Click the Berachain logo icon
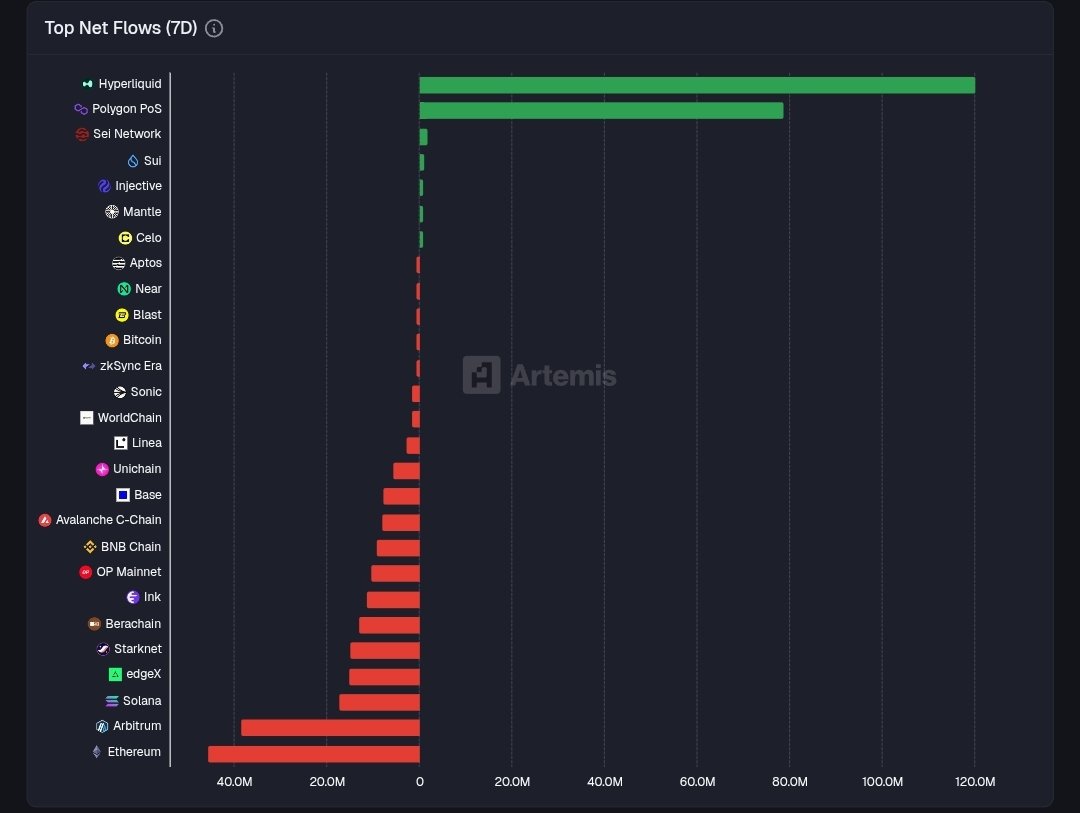Image resolution: width=1080 pixels, height=813 pixels. (x=94, y=624)
